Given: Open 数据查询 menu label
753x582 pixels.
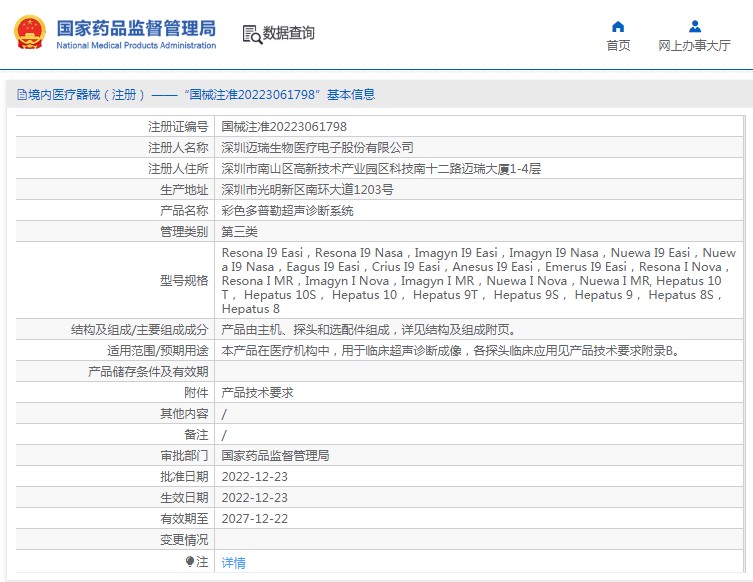Looking at the screenshot, I should [288, 33].
